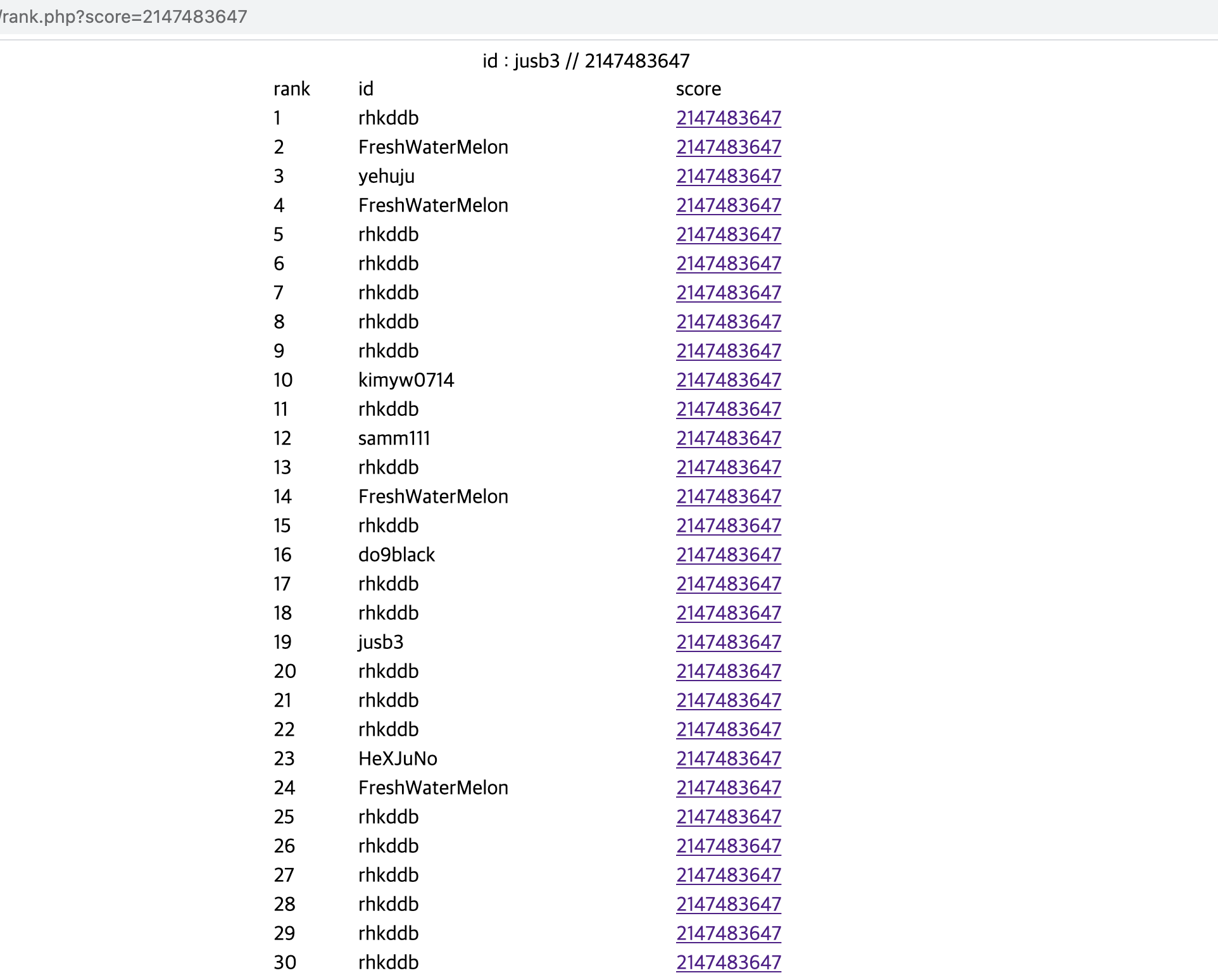Click the yehuju id cell
This screenshot has width=1218, height=980.
pos(386,176)
